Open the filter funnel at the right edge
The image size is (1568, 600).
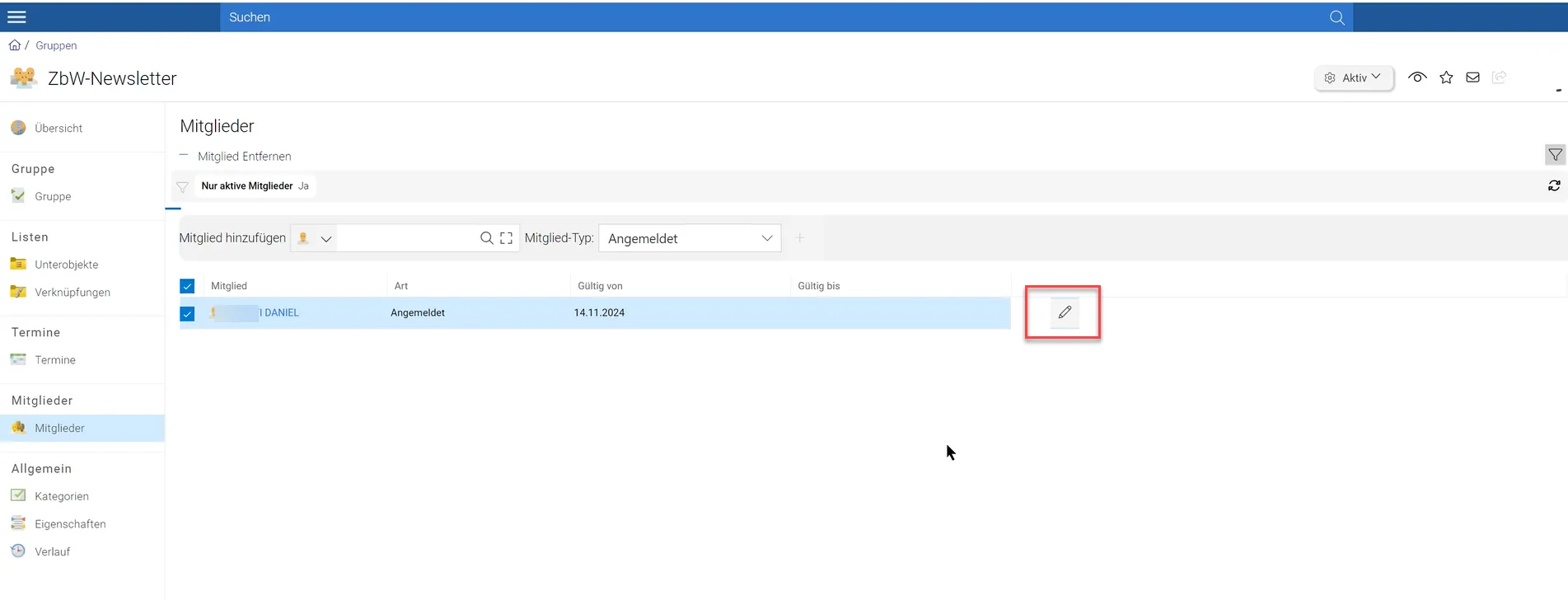tap(1555, 154)
